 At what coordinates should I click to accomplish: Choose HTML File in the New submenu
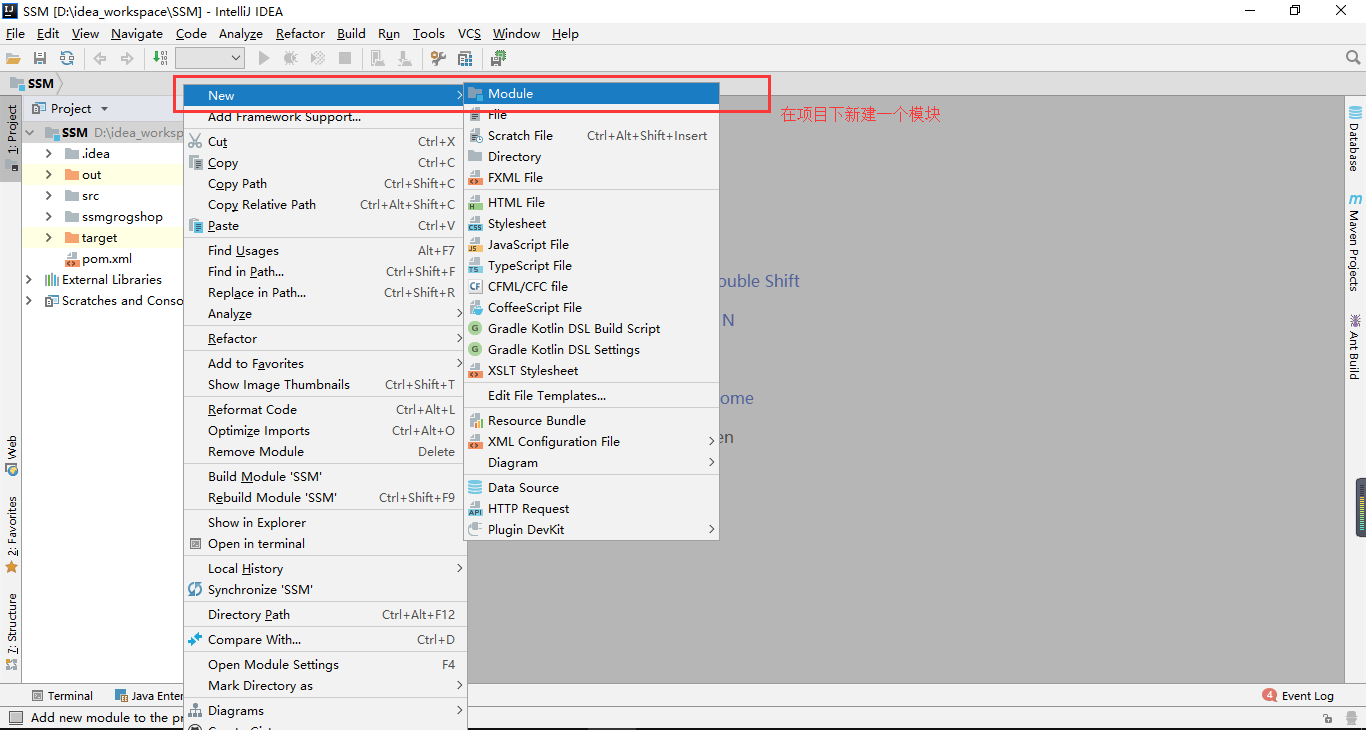592,203
